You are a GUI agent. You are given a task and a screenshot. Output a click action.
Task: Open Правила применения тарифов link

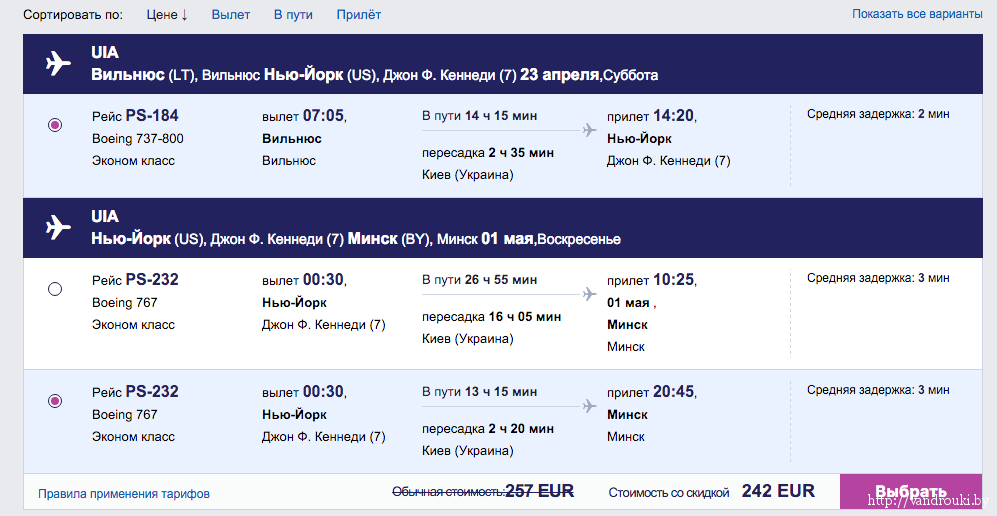coord(124,494)
